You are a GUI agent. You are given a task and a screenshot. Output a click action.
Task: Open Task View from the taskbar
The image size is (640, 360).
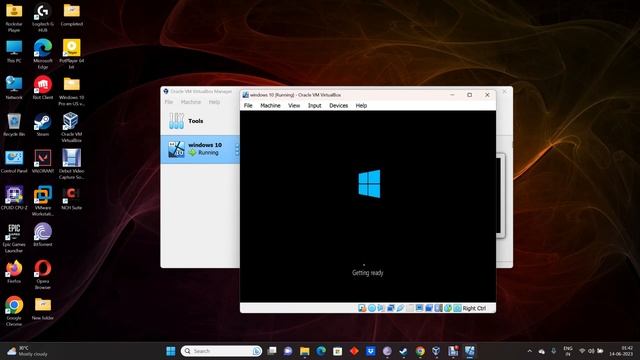[272, 351]
